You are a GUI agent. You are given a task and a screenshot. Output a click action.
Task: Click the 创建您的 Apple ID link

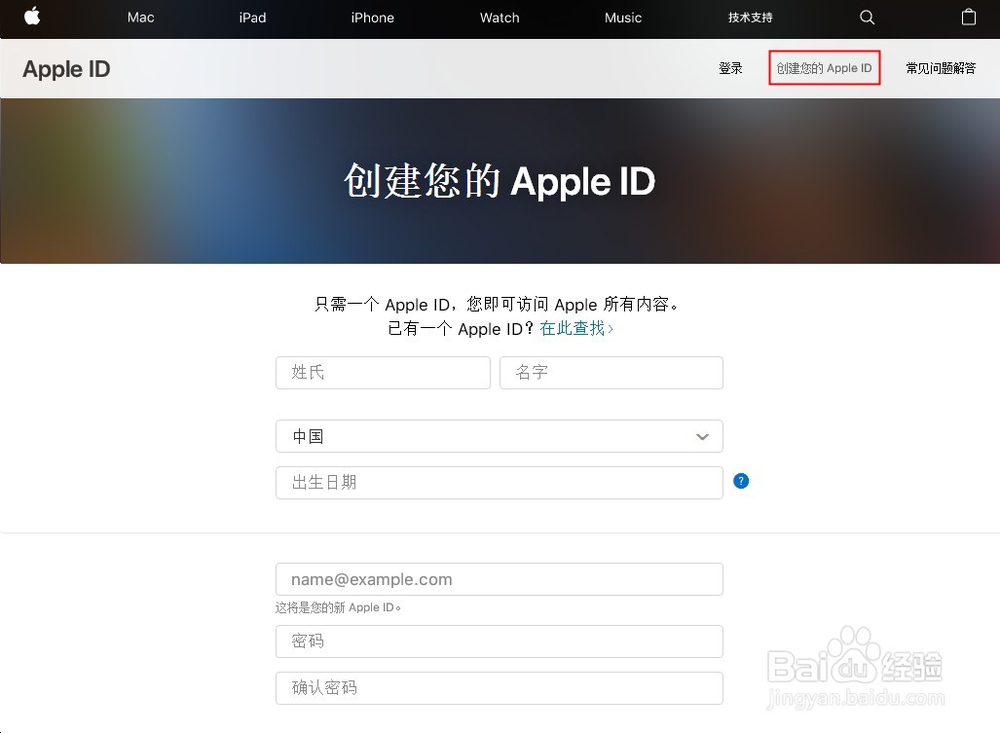(x=824, y=68)
